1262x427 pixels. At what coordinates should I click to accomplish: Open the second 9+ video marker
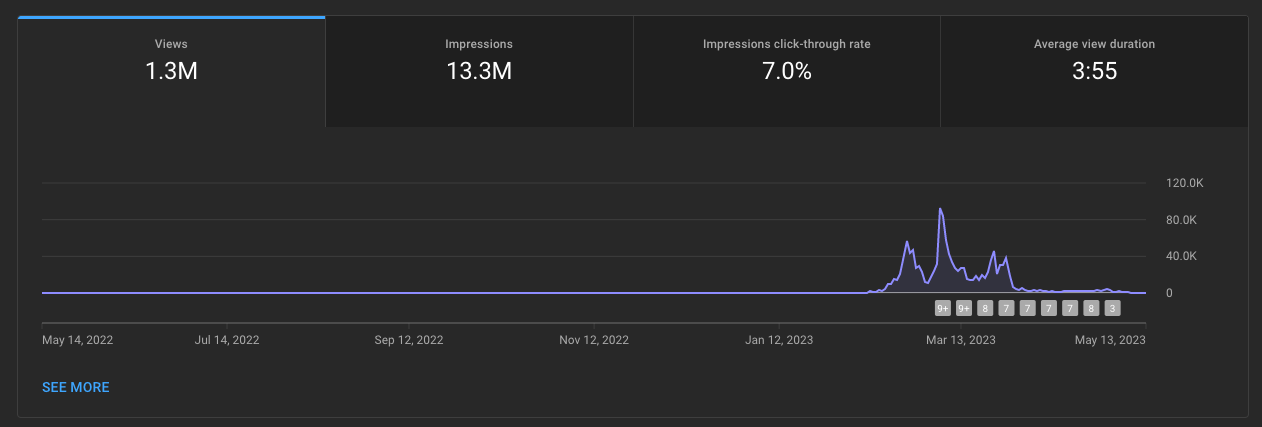[x=964, y=308]
